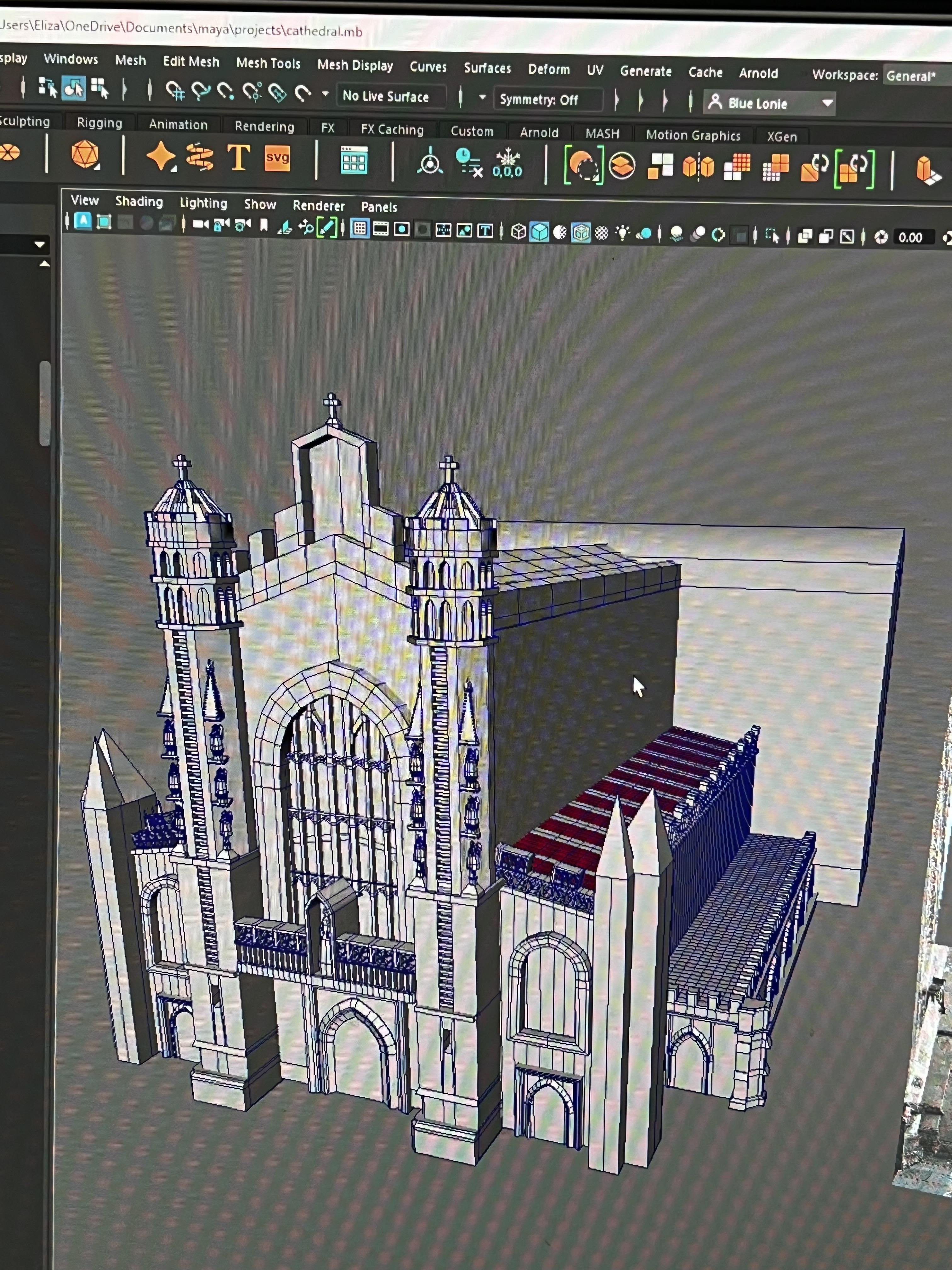Viewport: 952px width, 1270px height.
Task: Open the Mesh Tools menu
Action: pyautogui.click(x=269, y=63)
